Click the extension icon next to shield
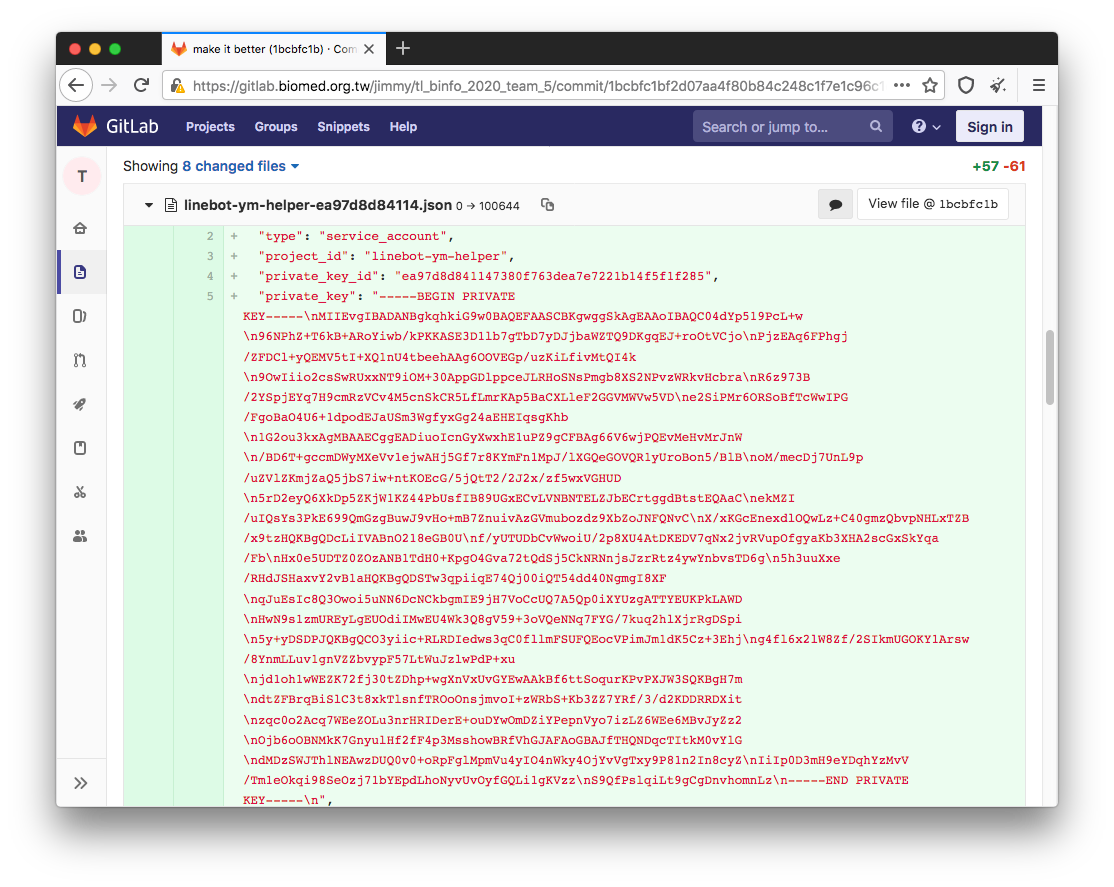1114x887 pixels. pos(998,86)
